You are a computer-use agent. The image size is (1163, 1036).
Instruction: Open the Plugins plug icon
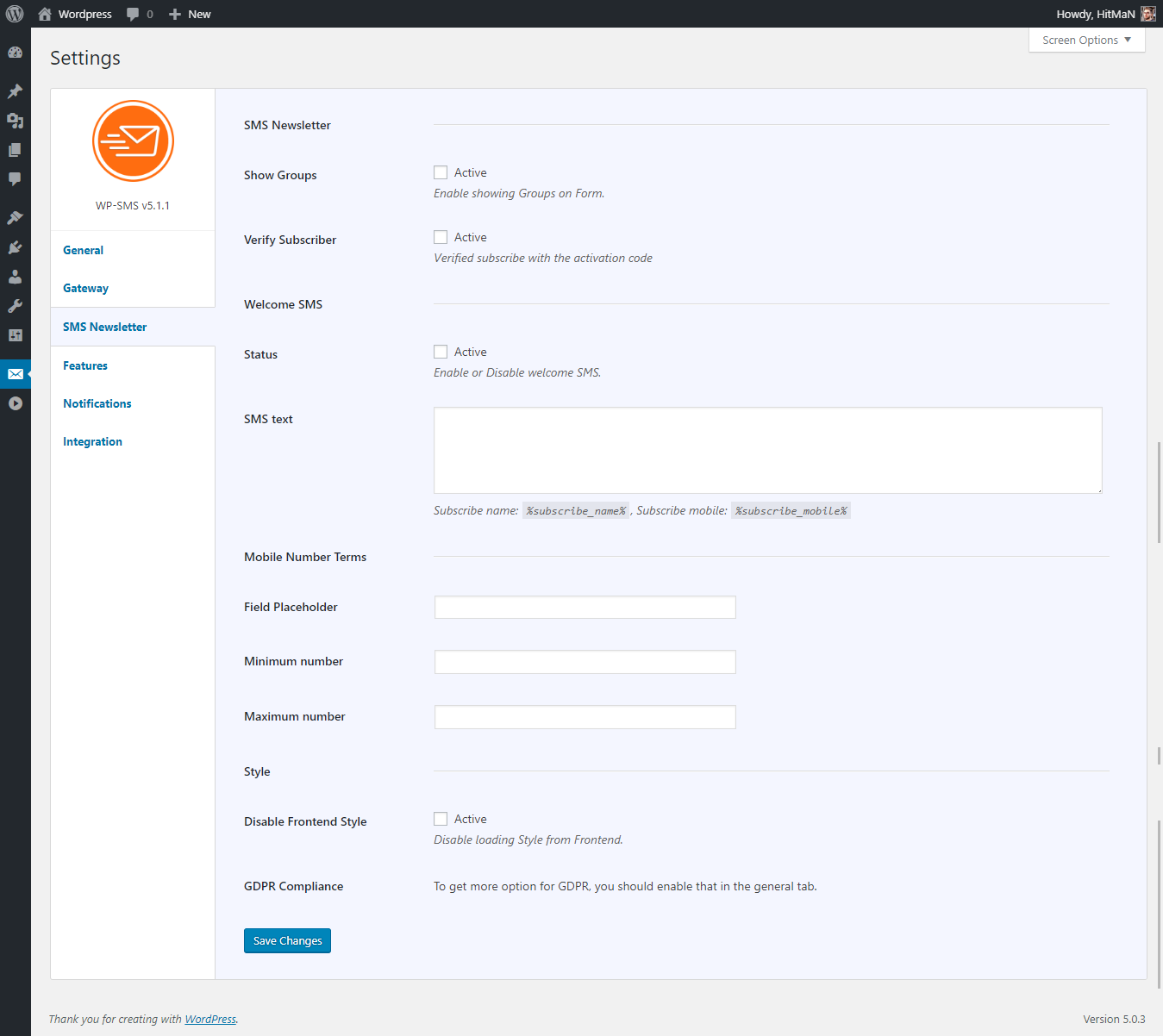click(15, 247)
